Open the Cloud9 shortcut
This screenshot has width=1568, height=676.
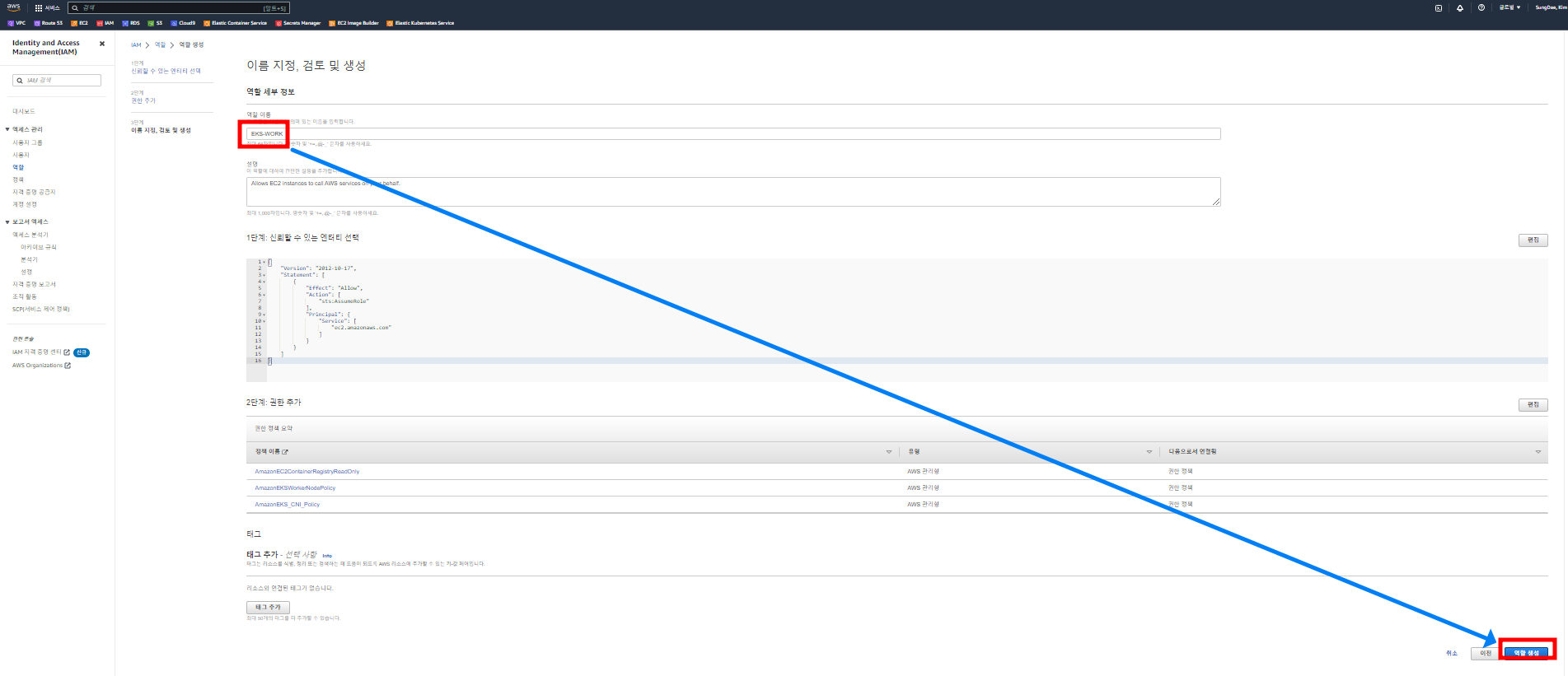coord(183,23)
